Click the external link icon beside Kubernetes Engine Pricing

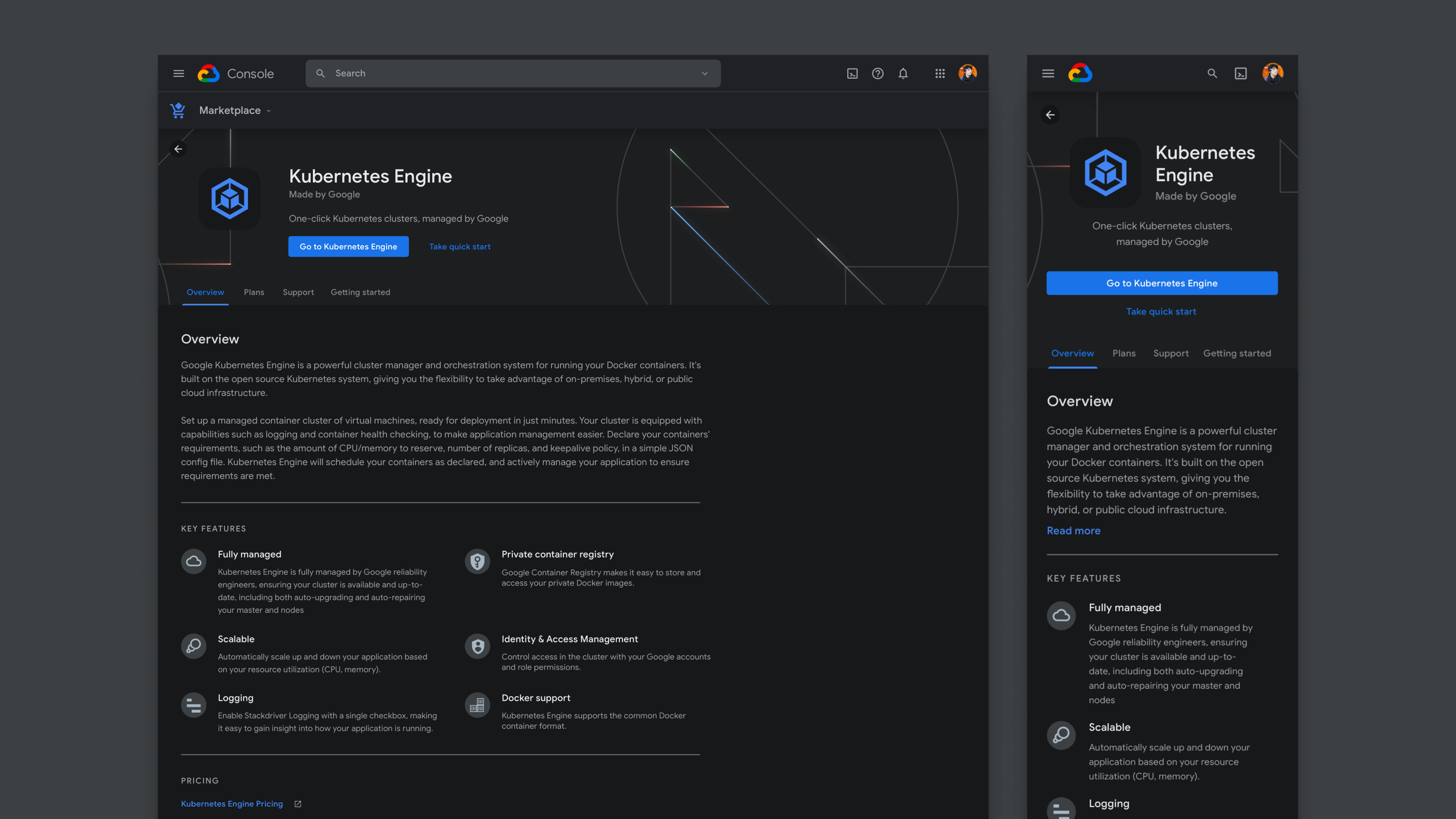(x=298, y=804)
